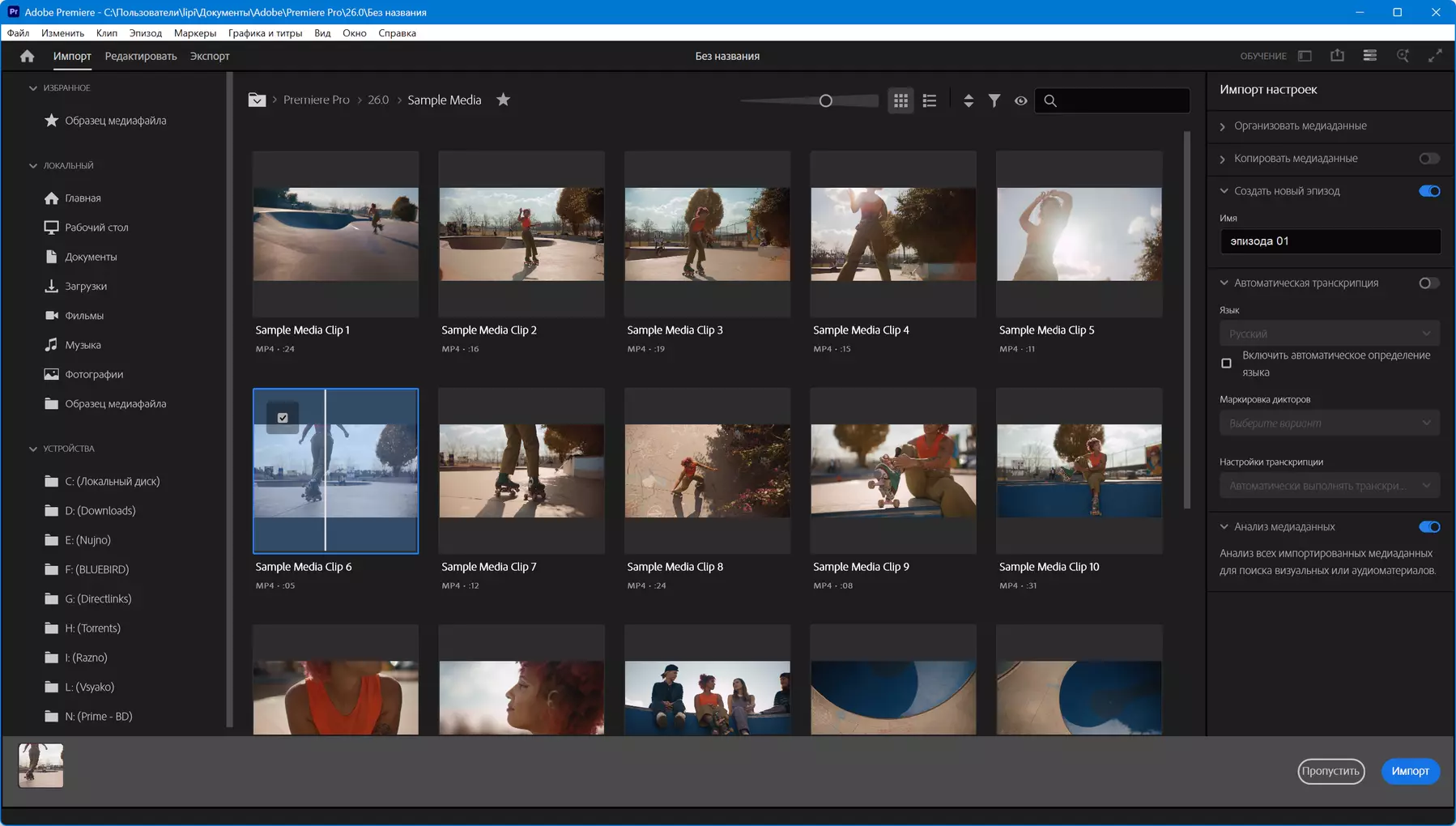The image size is (1456, 826).
Task: Select the Sample Media Clip 8 thumbnail
Action: (x=707, y=470)
